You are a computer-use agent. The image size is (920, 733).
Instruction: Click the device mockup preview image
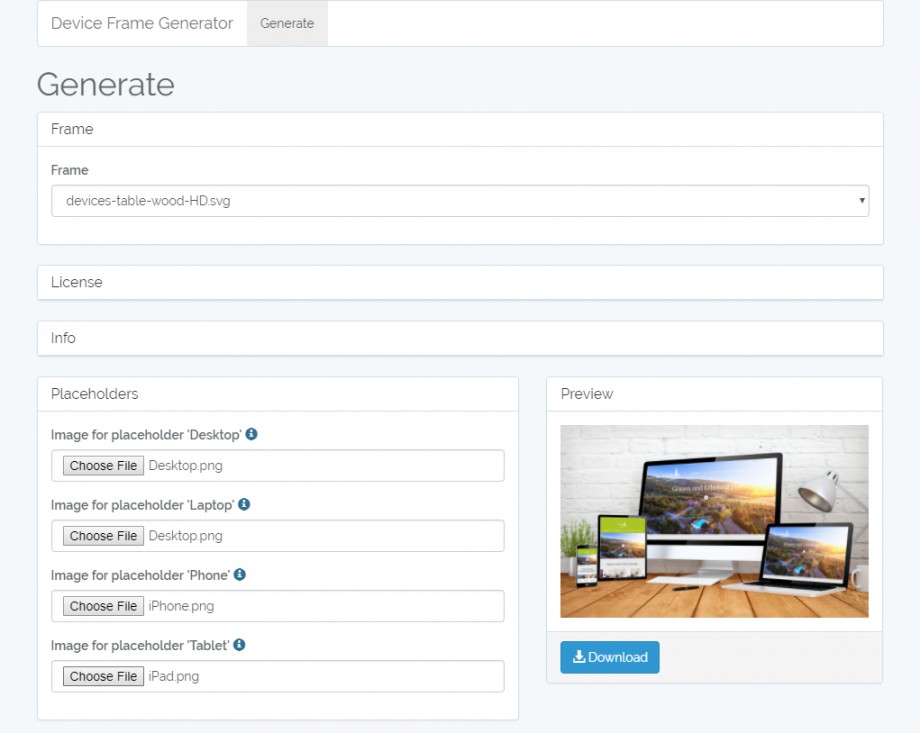click(714, 521)
